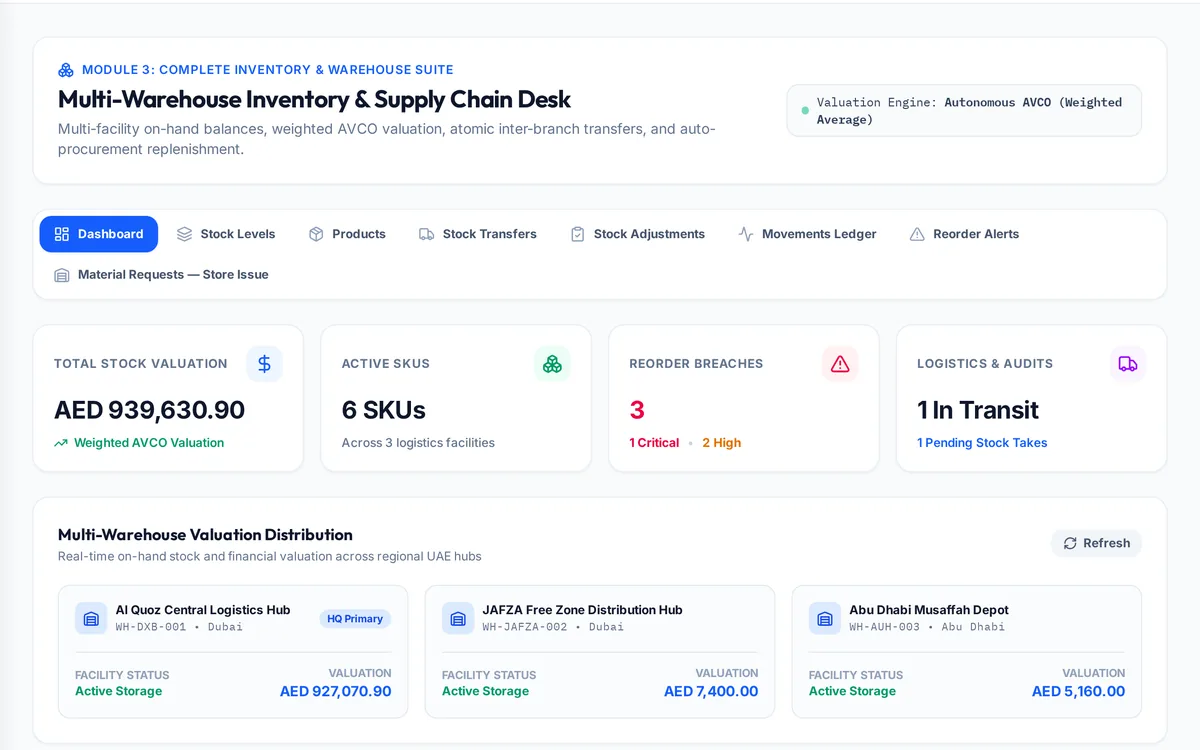Open the Stock Levels tab
The height and width of the screenshot is (750, 1200).
click(x=226, y=234)
